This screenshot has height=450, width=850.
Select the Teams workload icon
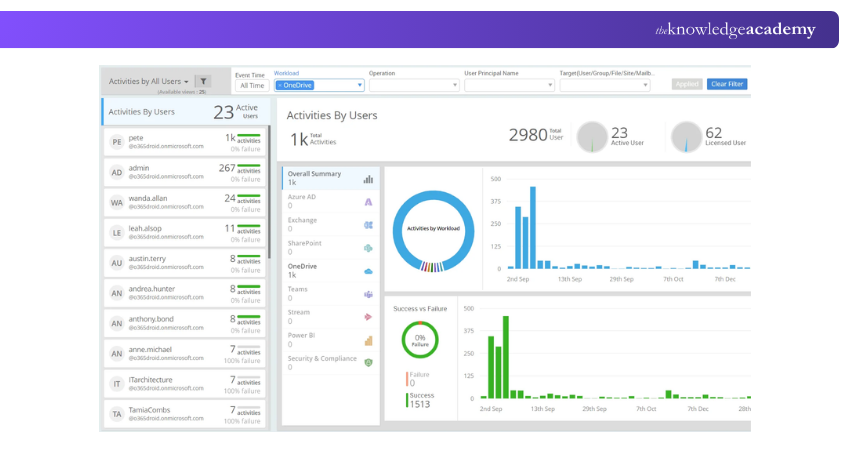[x=368, y=294]
